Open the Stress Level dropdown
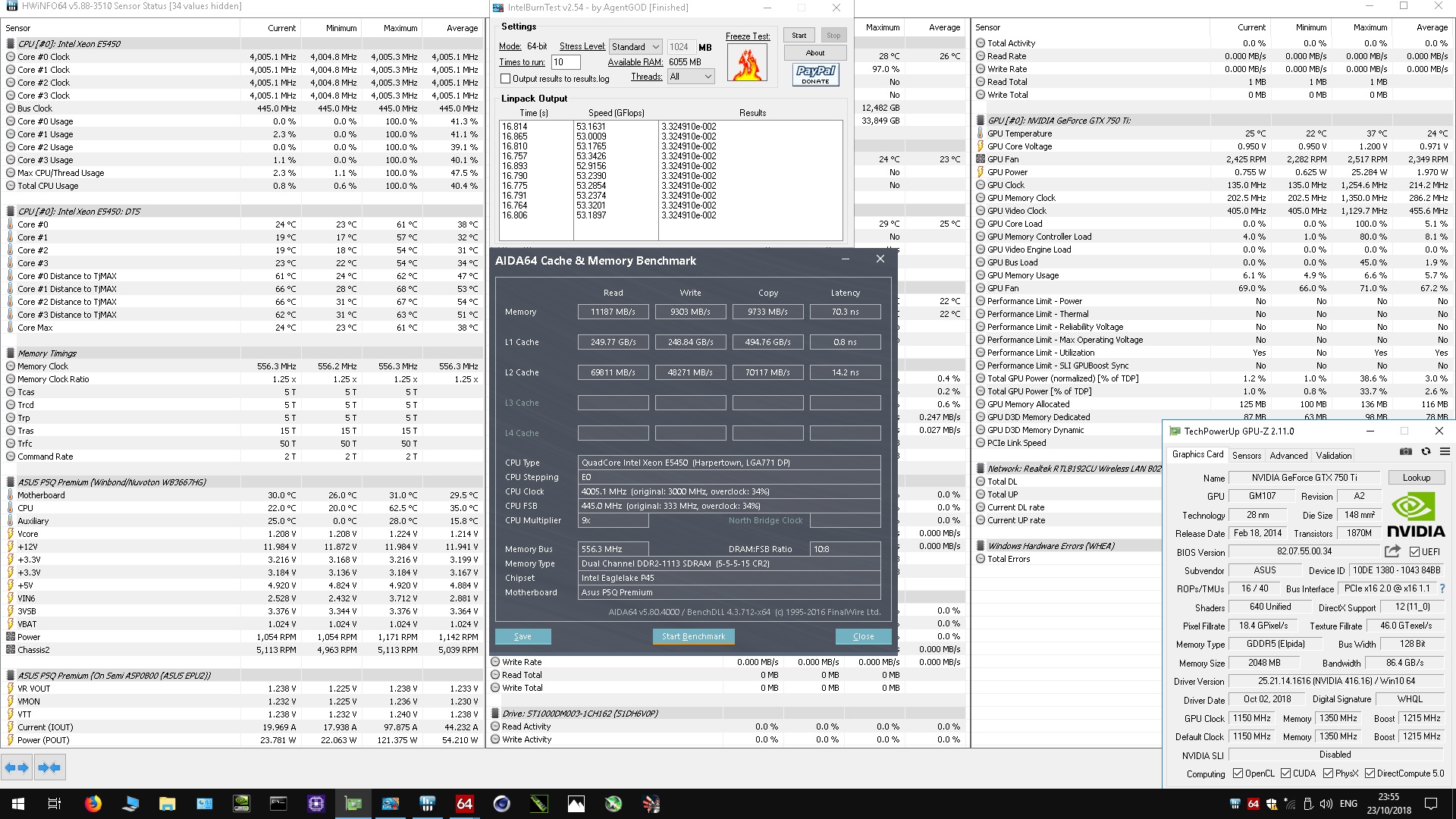 pos(635,47)
